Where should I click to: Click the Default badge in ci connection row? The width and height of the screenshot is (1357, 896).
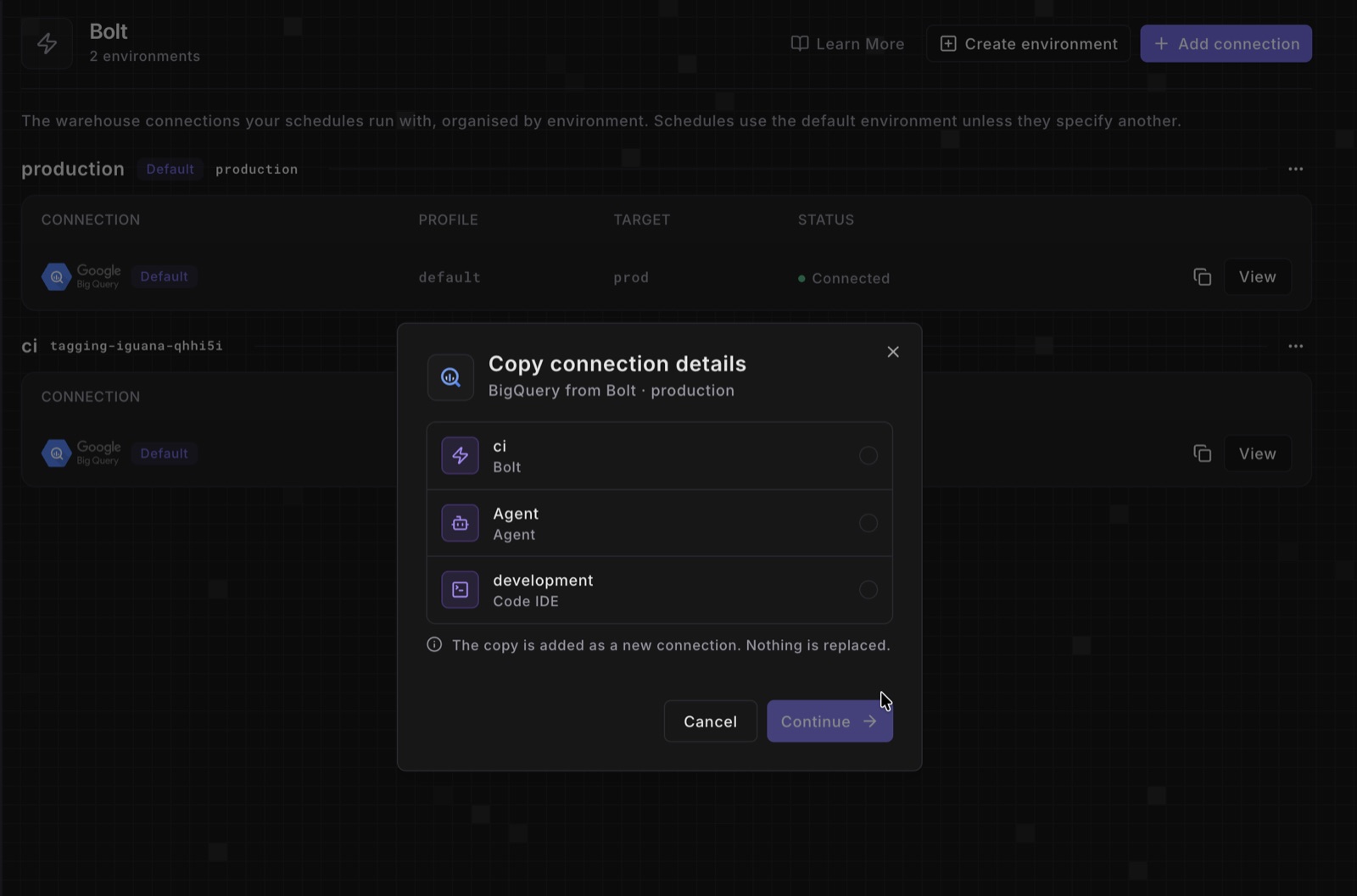click(x=164, y=454)
